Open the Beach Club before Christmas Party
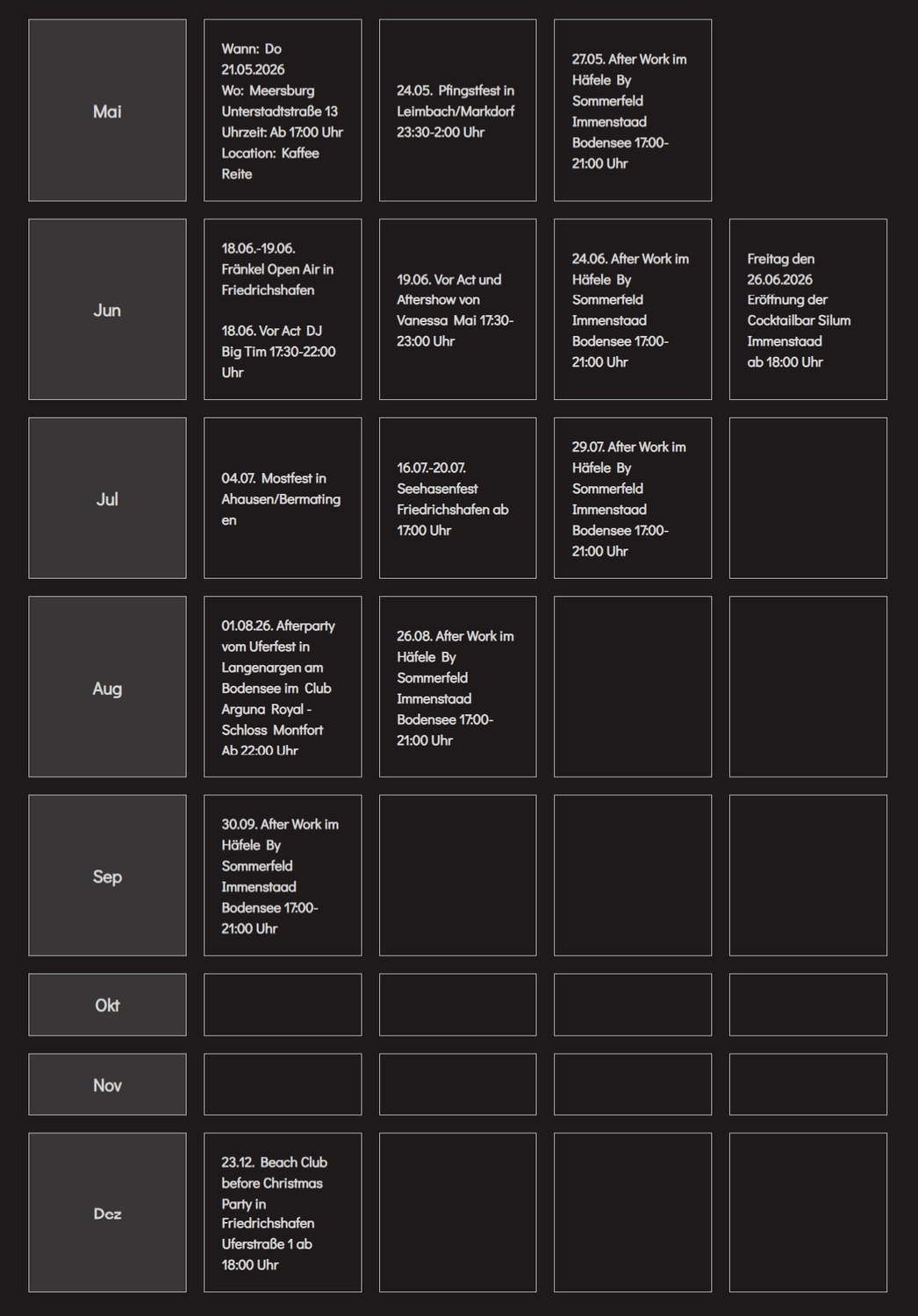Image resolution: width=918 pixels, height=1316 pixels. pyautogui.click(x=283, y=1212)
